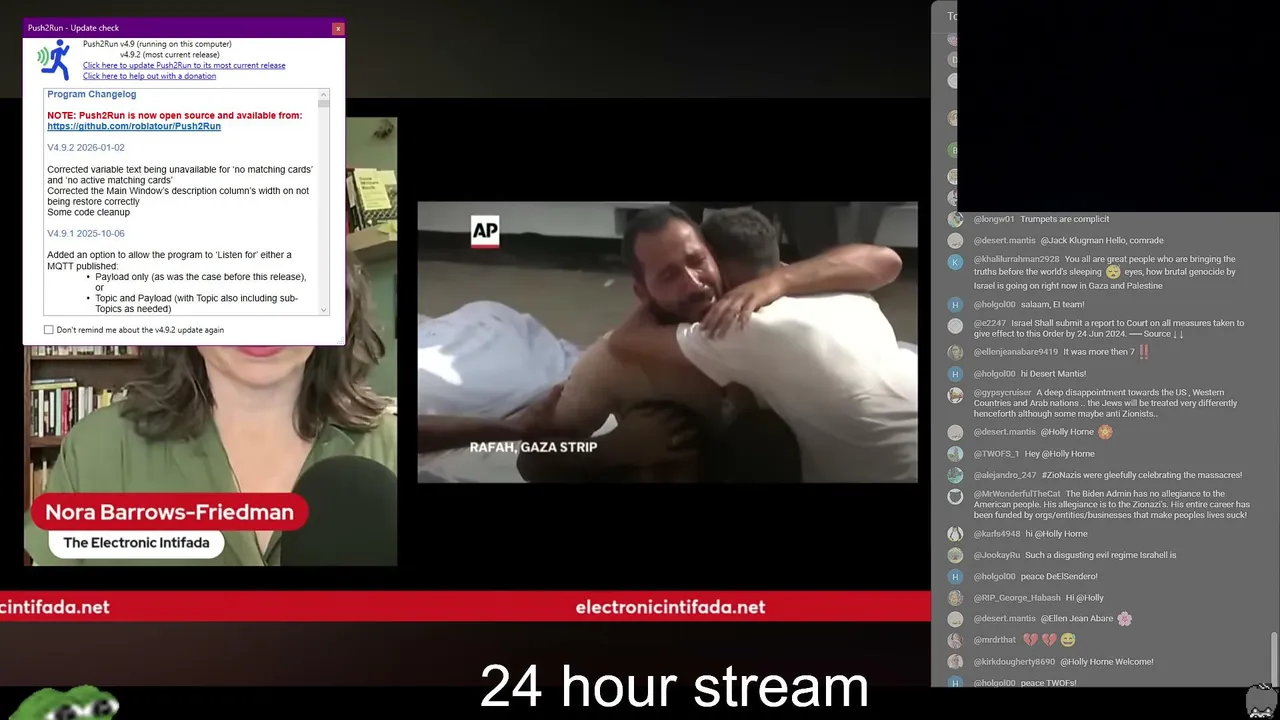Click the broken-heart emojis in @mrdrthat's message

pos(1040,641)
